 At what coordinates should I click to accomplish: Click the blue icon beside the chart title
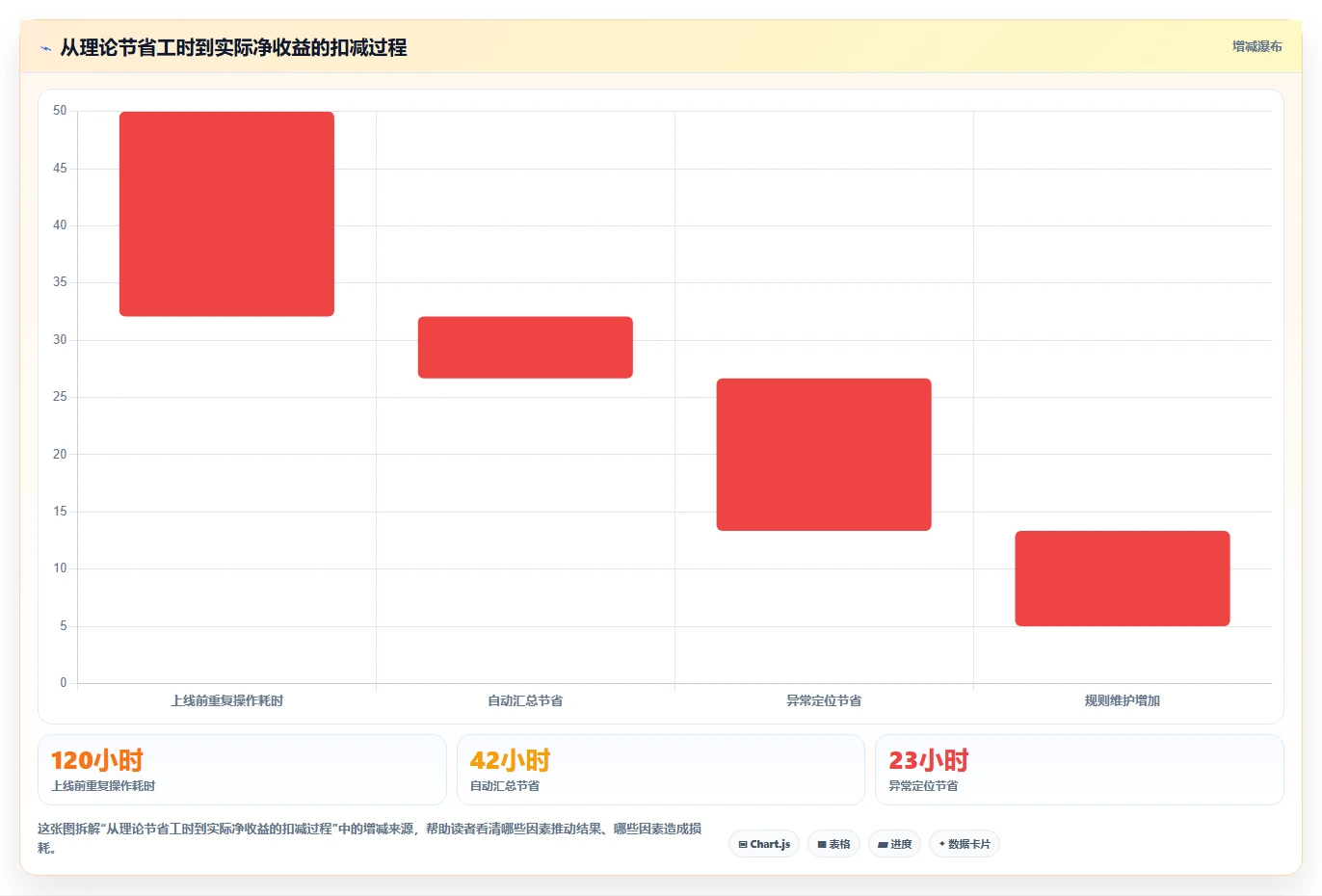45,48
